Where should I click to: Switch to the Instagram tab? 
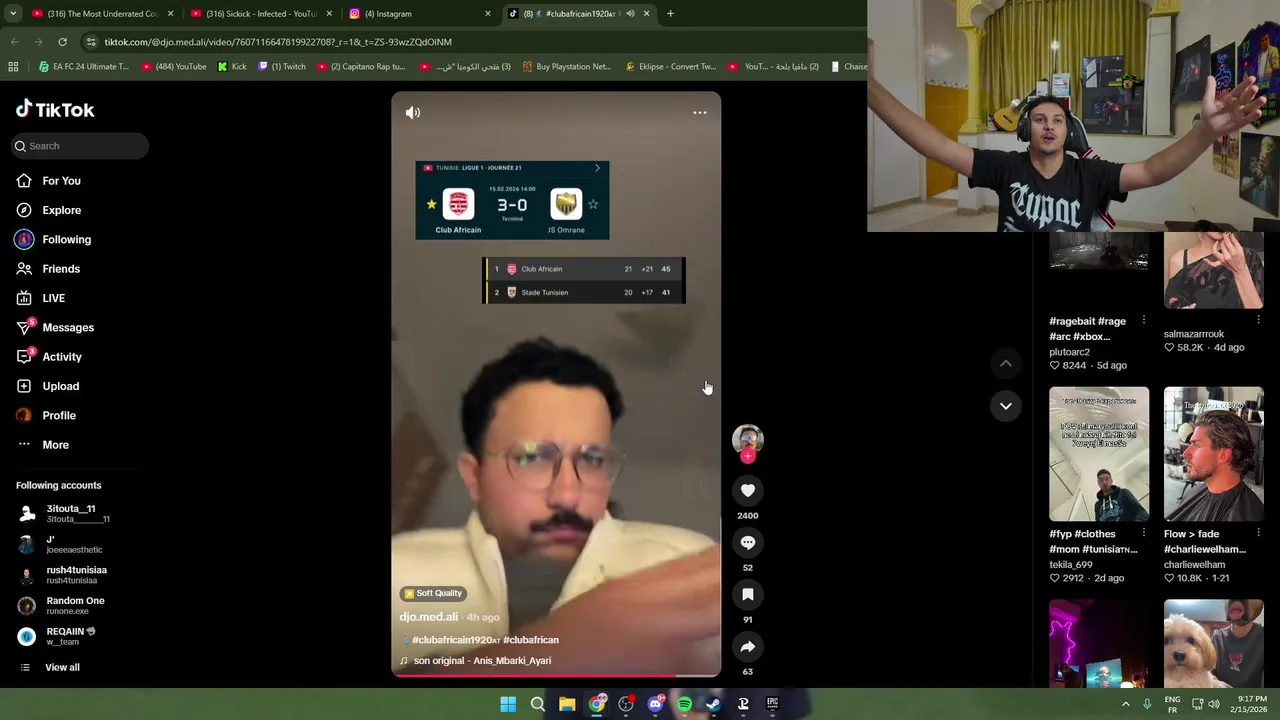click(420, 14)
